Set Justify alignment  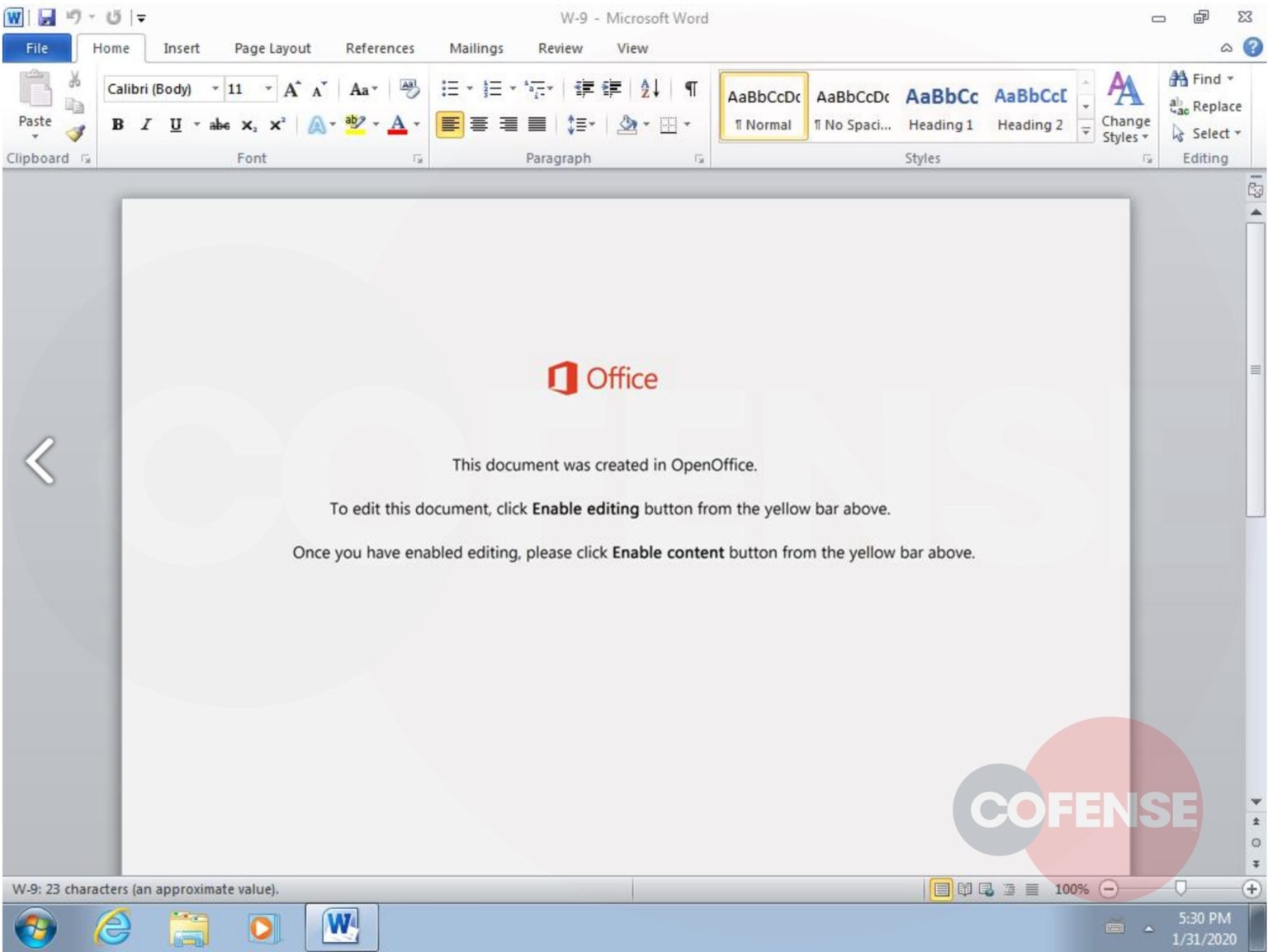point(537,125)
